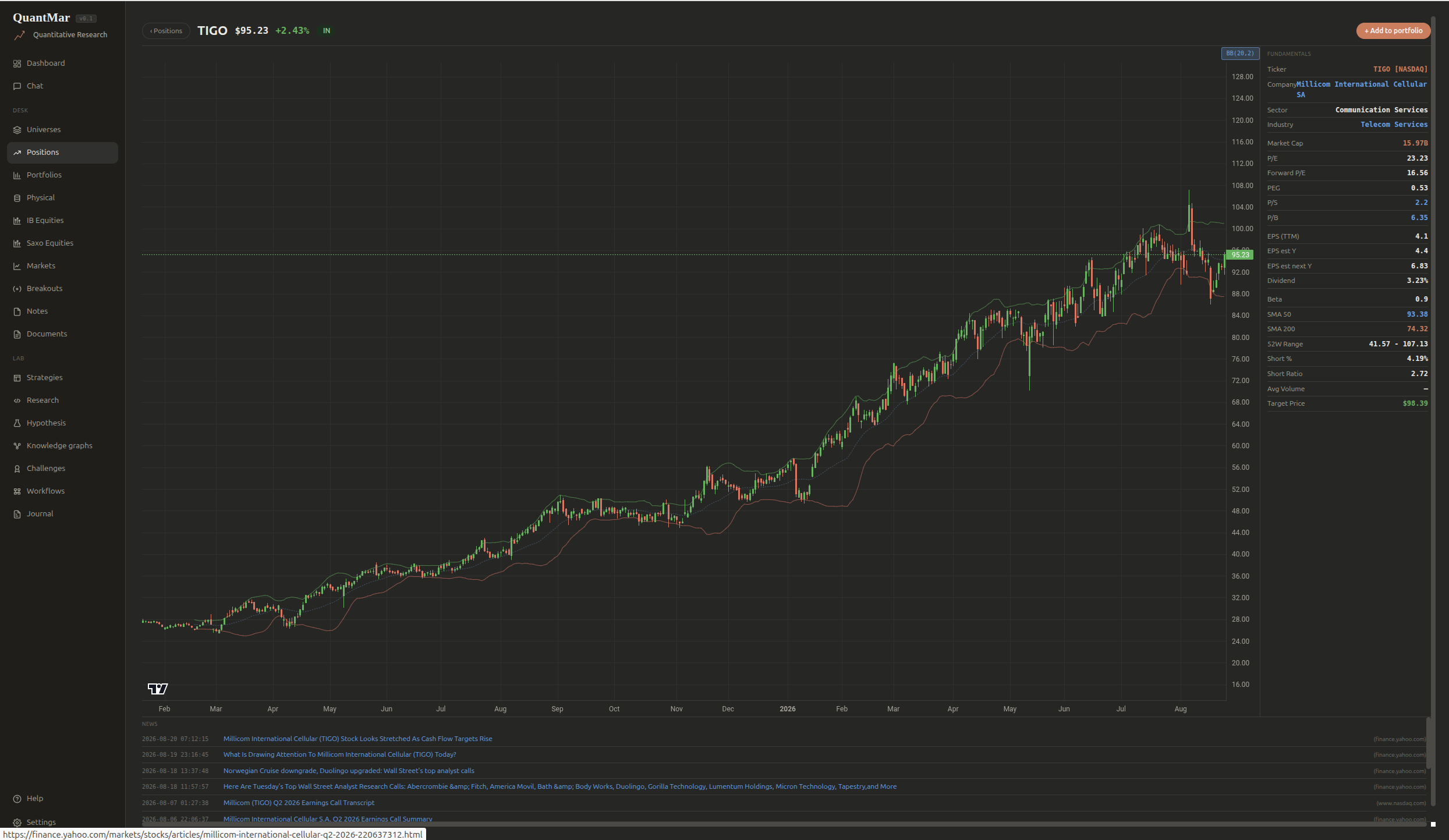The height and width of the screenshot is (840, 1449).
Task: Click the Short Ratio value '2.72'
Action: pyautogui.click(x=1419, y=374)
